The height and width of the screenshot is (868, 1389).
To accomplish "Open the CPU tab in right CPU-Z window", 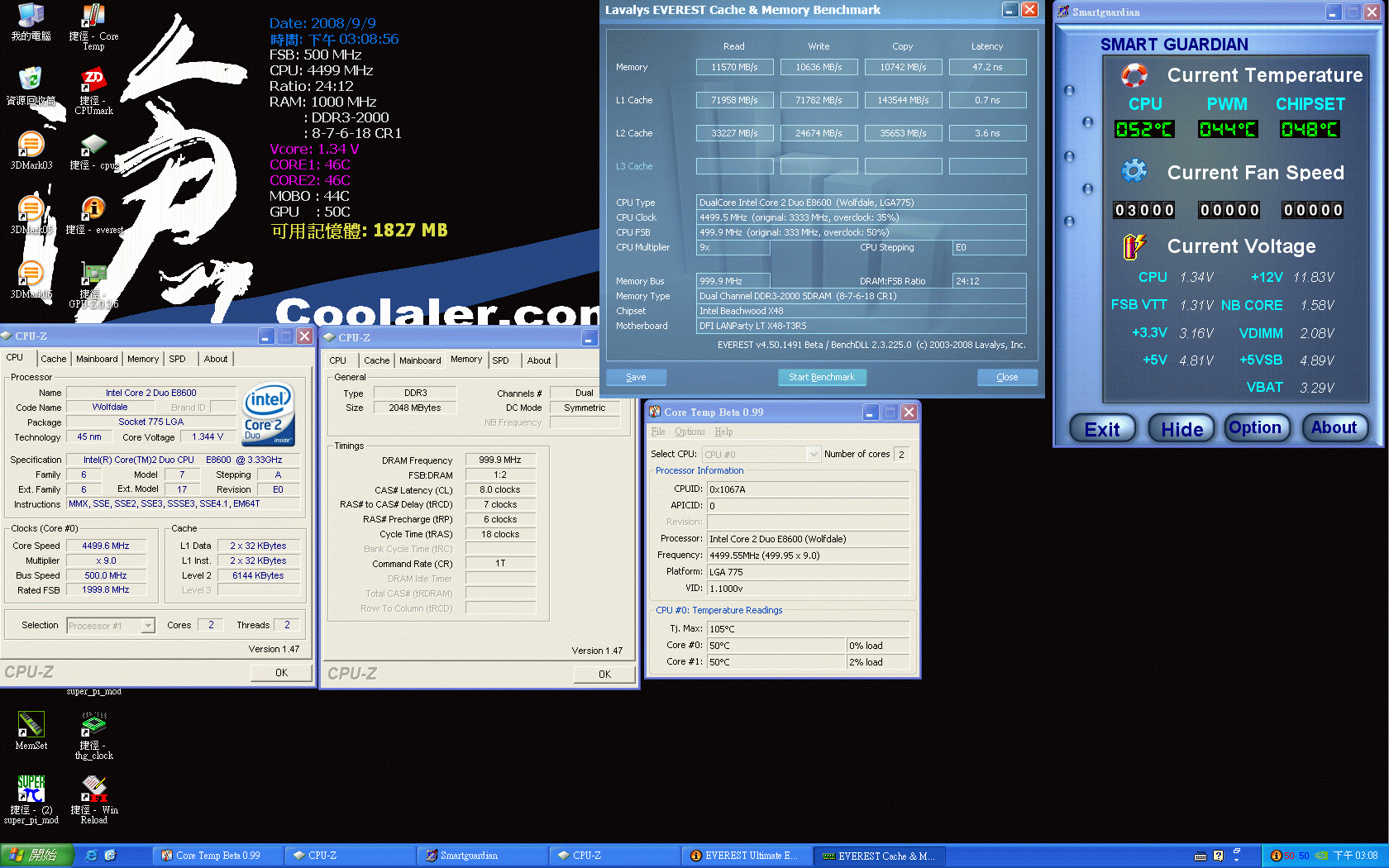I will click(x=337, y=360).
